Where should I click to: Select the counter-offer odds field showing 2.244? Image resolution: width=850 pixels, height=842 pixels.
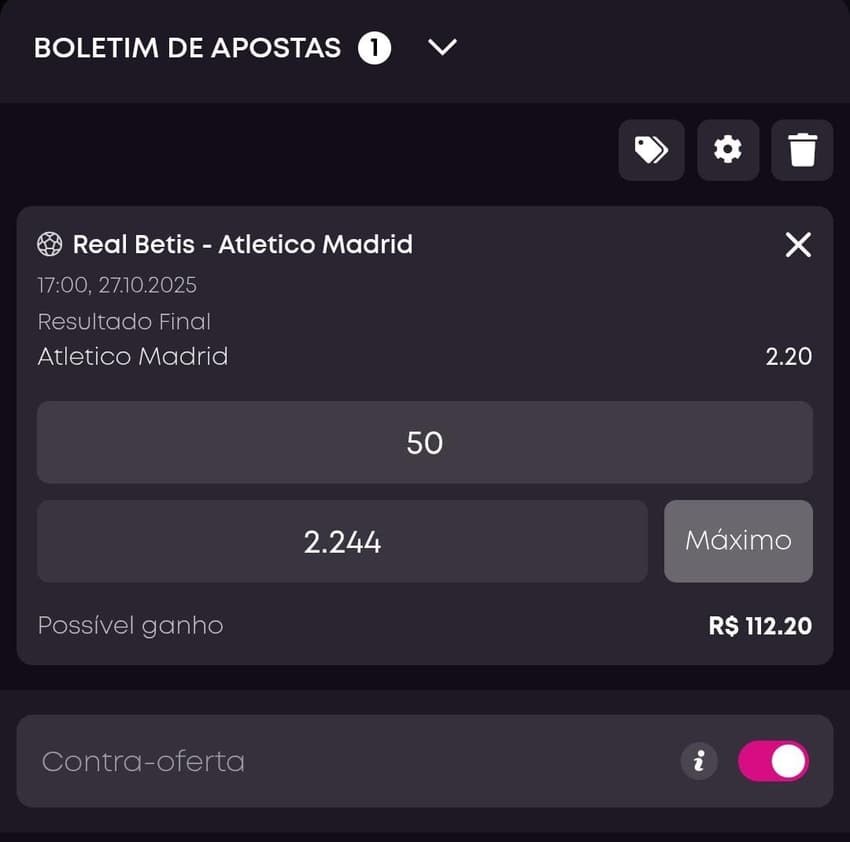342,541
